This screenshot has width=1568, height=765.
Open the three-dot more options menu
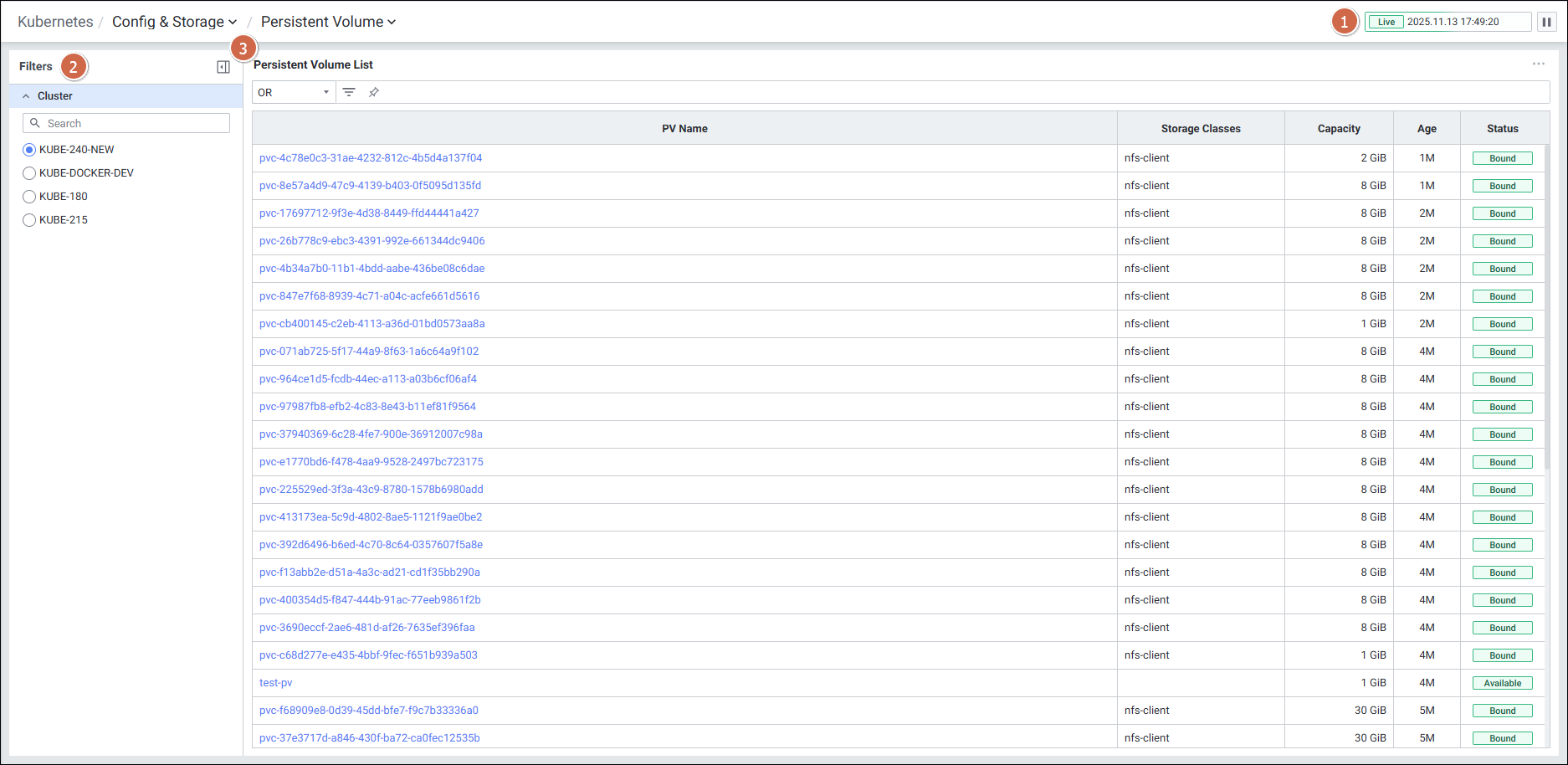pos(1538,64)
